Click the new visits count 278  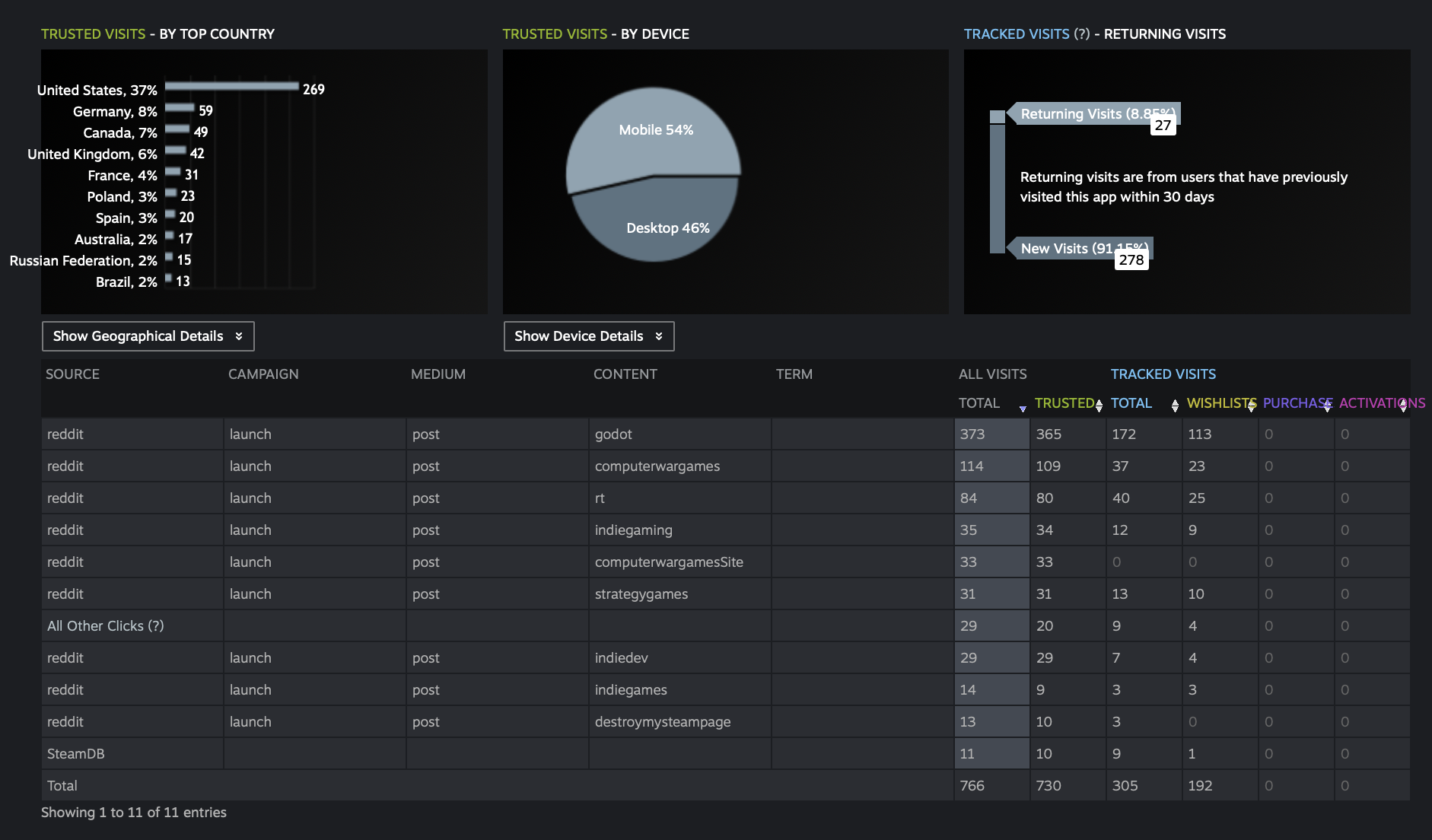[x=1131, y=260]
